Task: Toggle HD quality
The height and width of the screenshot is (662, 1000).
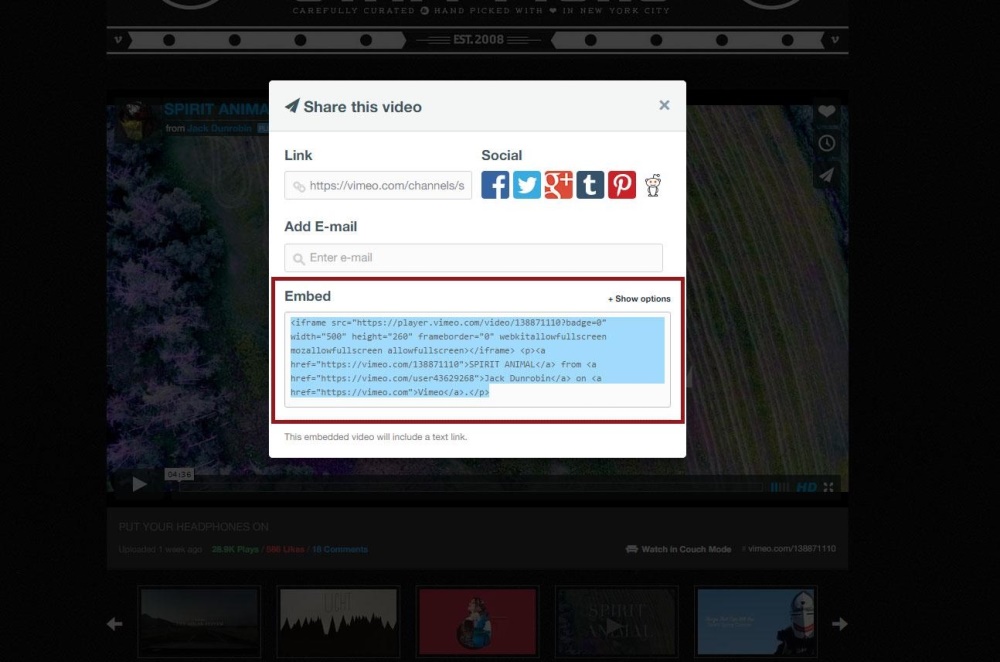Action: pyautogui.click(x=806, y=487)
